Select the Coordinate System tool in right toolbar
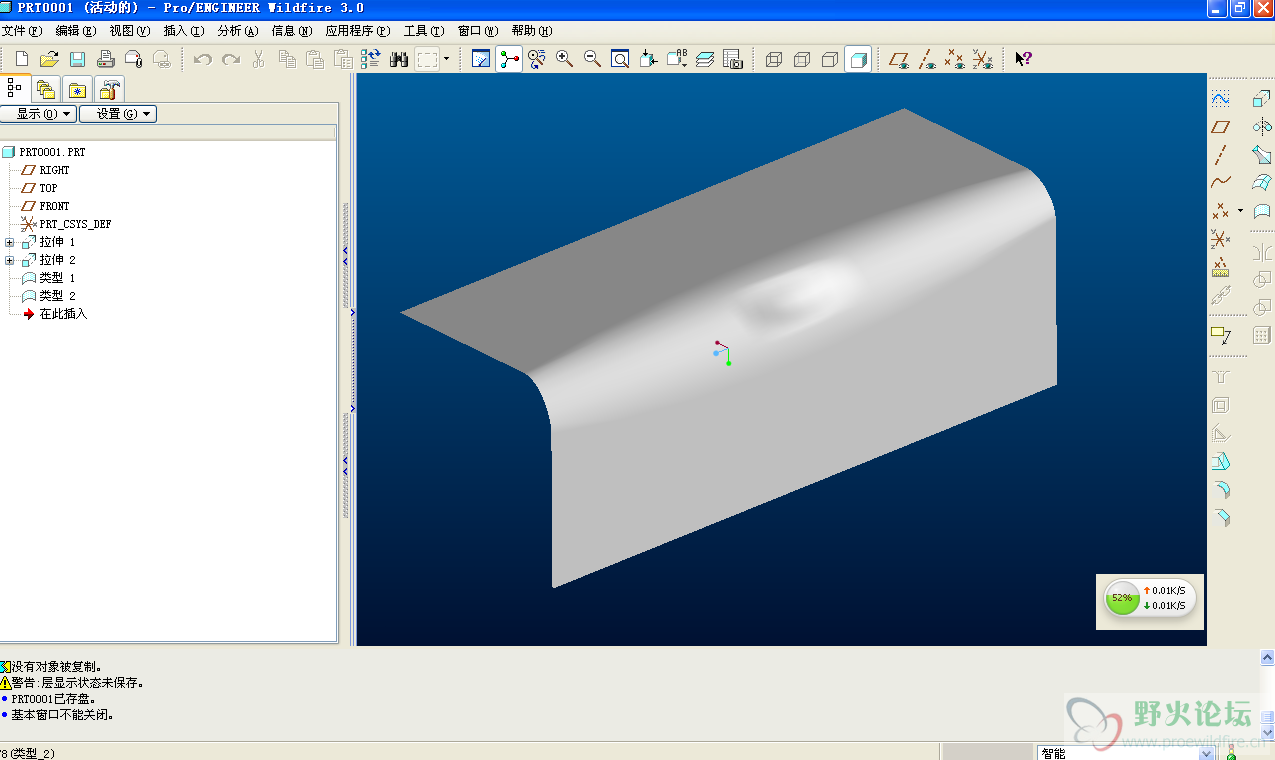This screenshot has height=760, width=1275. pos(1220,239)
